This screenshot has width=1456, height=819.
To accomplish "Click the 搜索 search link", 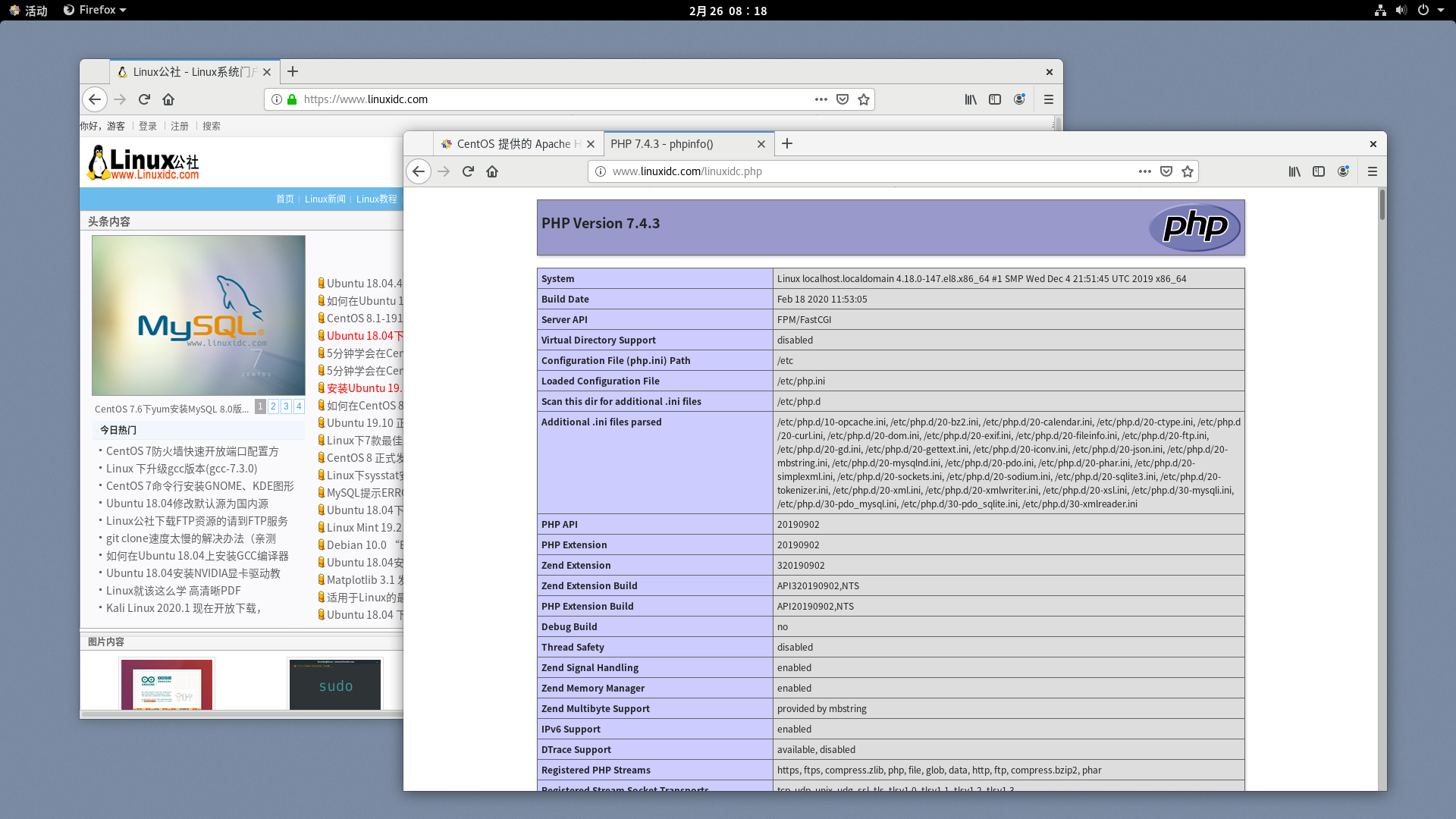I will pos(212,126).
